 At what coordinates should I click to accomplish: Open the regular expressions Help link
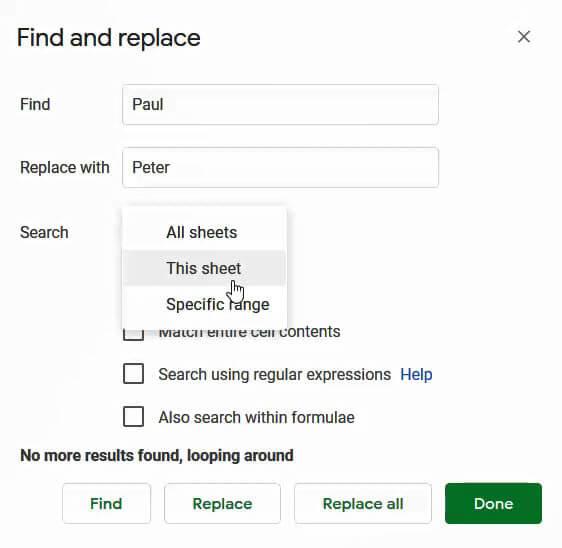coord(416,375)
